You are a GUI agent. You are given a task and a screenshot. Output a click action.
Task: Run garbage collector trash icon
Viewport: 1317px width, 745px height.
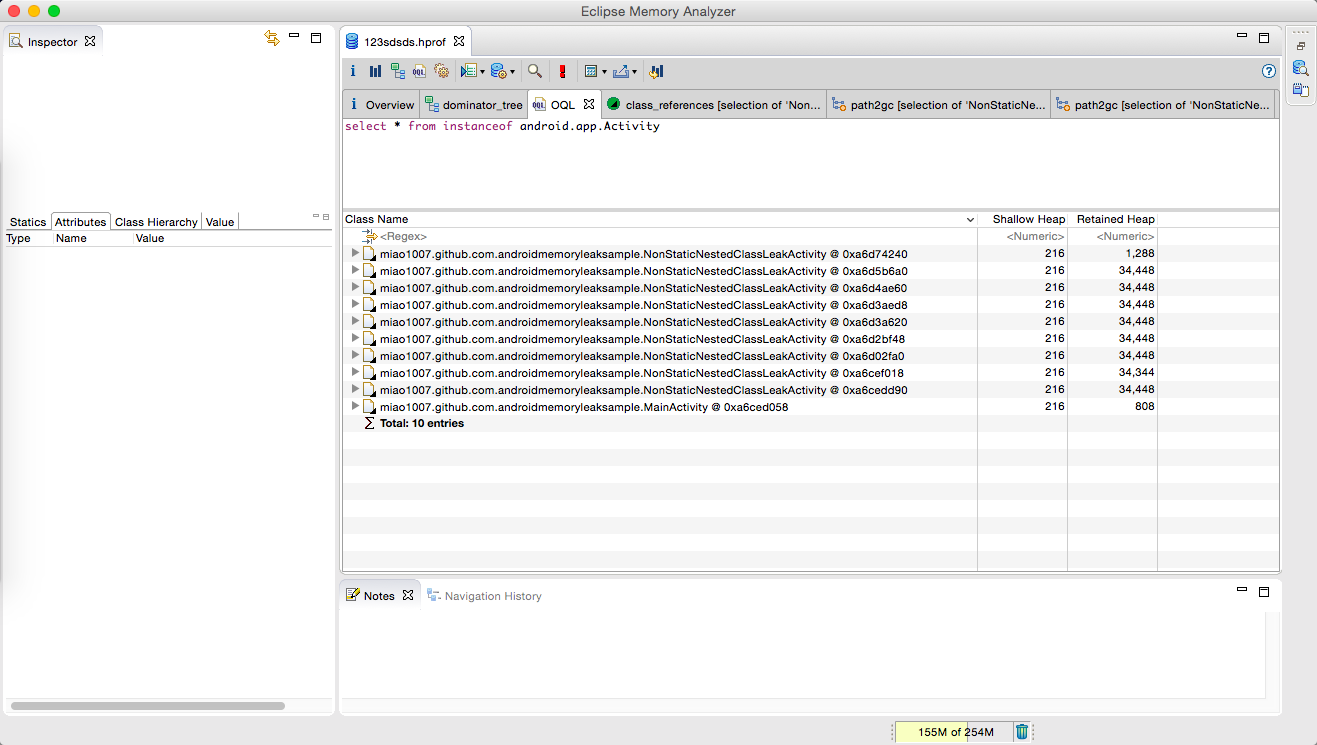1022,732
